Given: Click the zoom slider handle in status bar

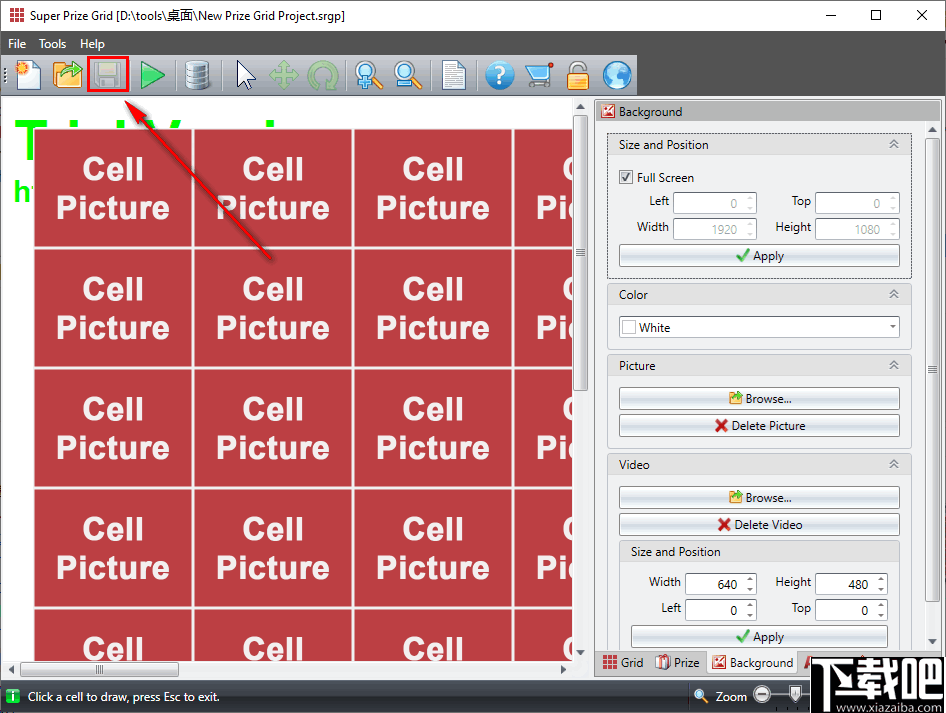Looking at the screenshot, I should point(795,694).
